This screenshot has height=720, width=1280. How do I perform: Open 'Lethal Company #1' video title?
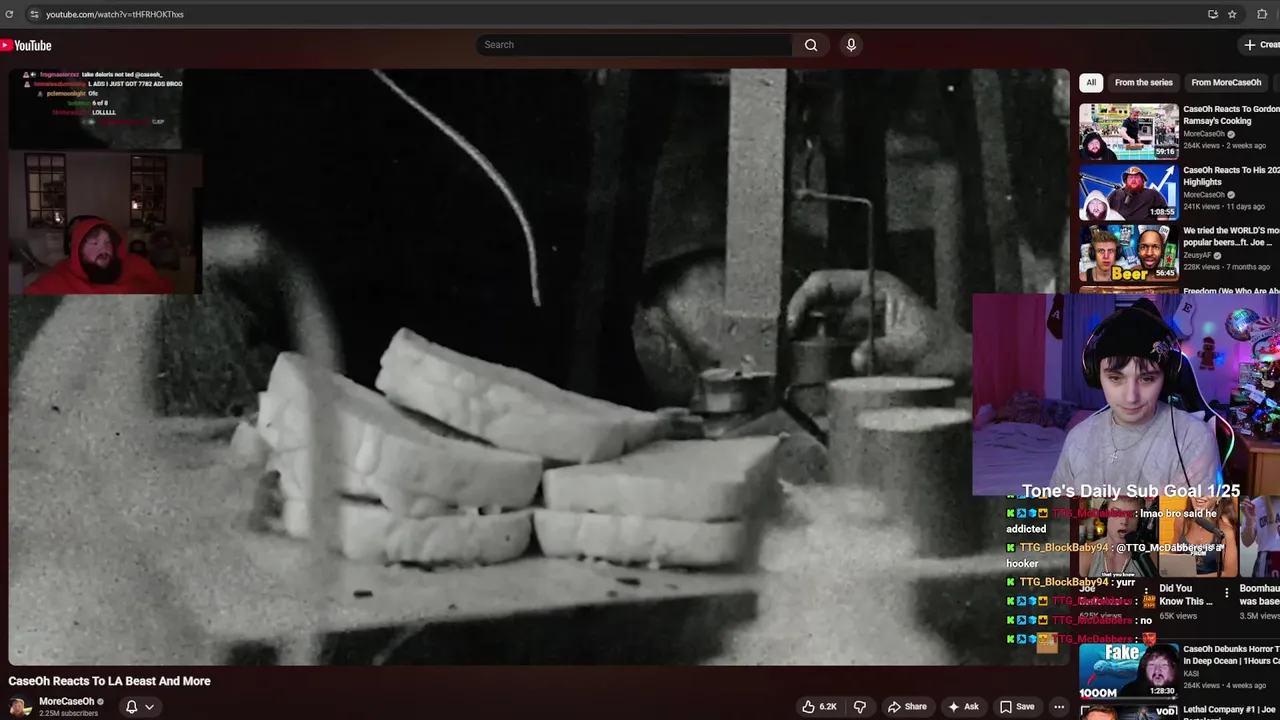point(1231,710)
